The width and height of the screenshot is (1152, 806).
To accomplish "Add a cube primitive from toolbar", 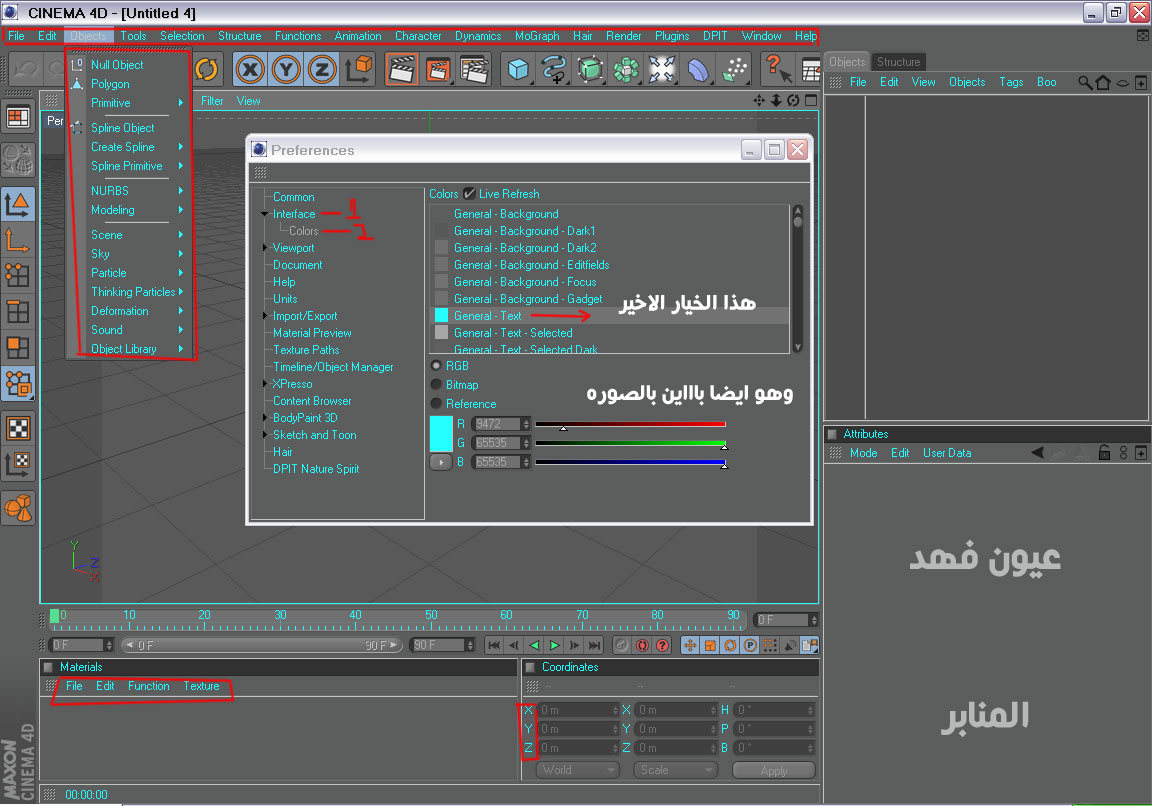I will tap(518, 70).
